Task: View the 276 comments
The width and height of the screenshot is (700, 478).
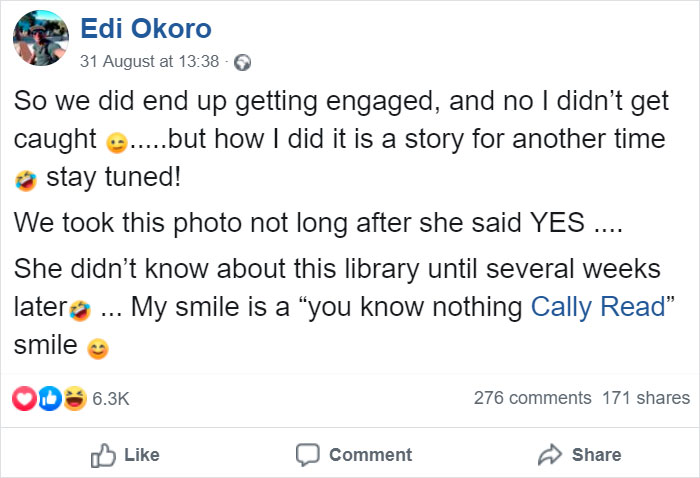Action: pos(532,398)
